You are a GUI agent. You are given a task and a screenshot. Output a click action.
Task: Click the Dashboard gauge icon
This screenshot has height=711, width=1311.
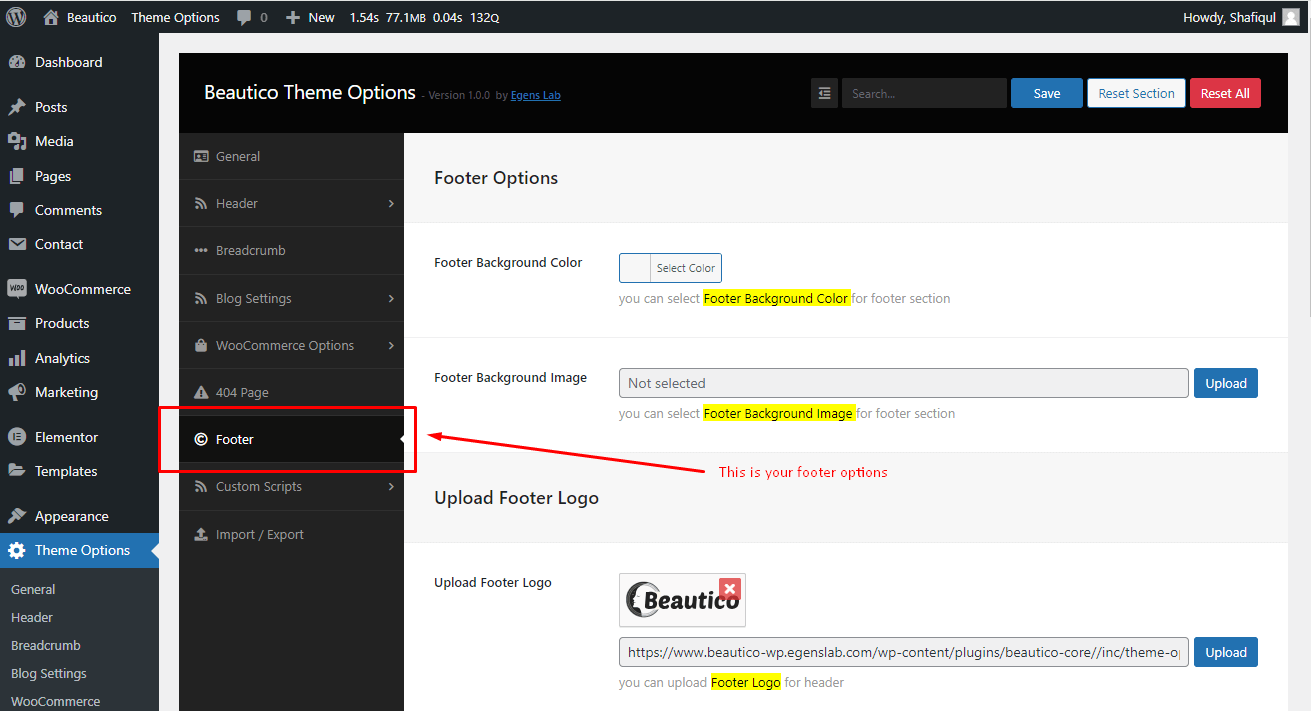coord(17,62)
